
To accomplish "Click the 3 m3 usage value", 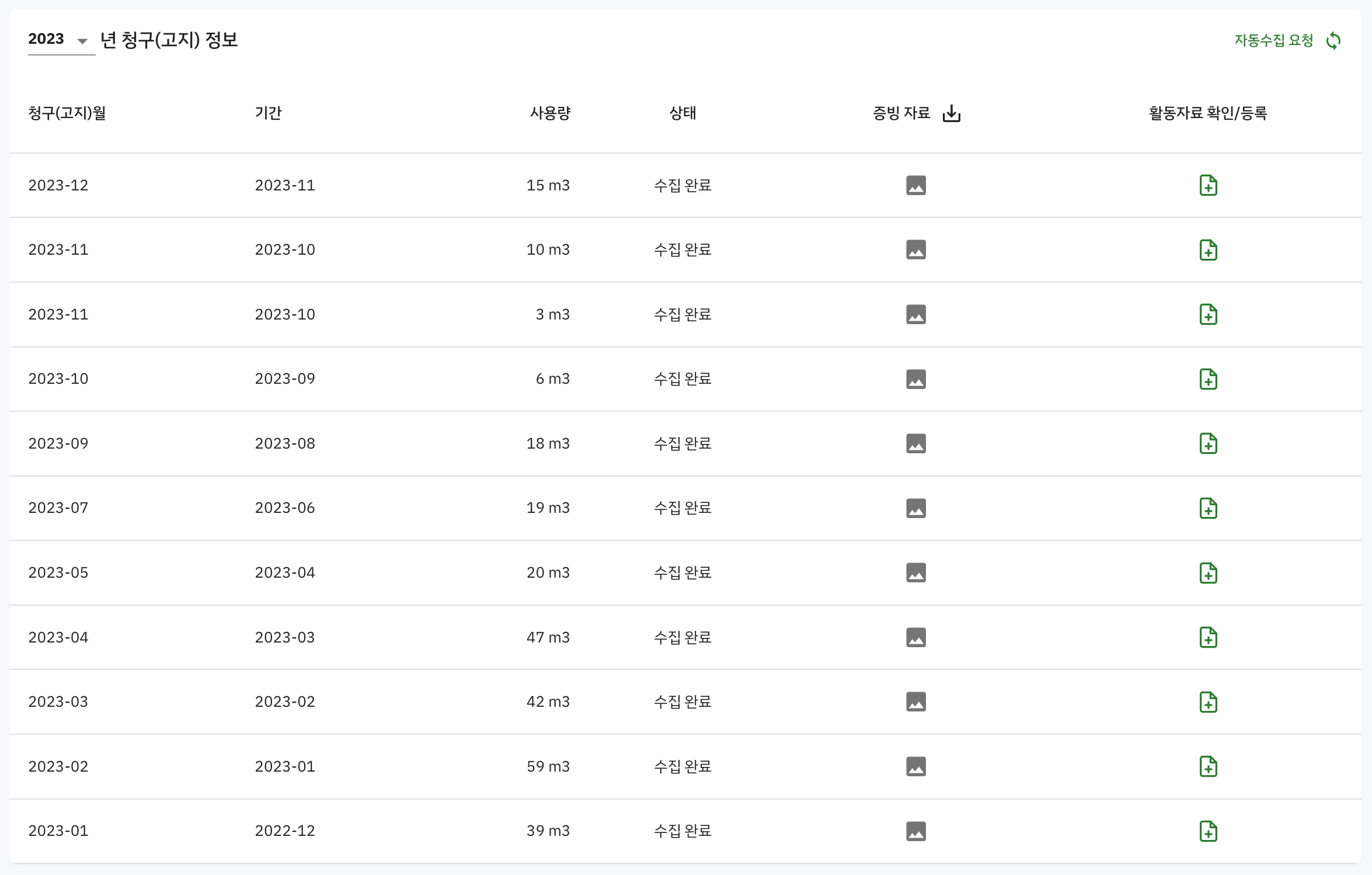I will [552, 315].
